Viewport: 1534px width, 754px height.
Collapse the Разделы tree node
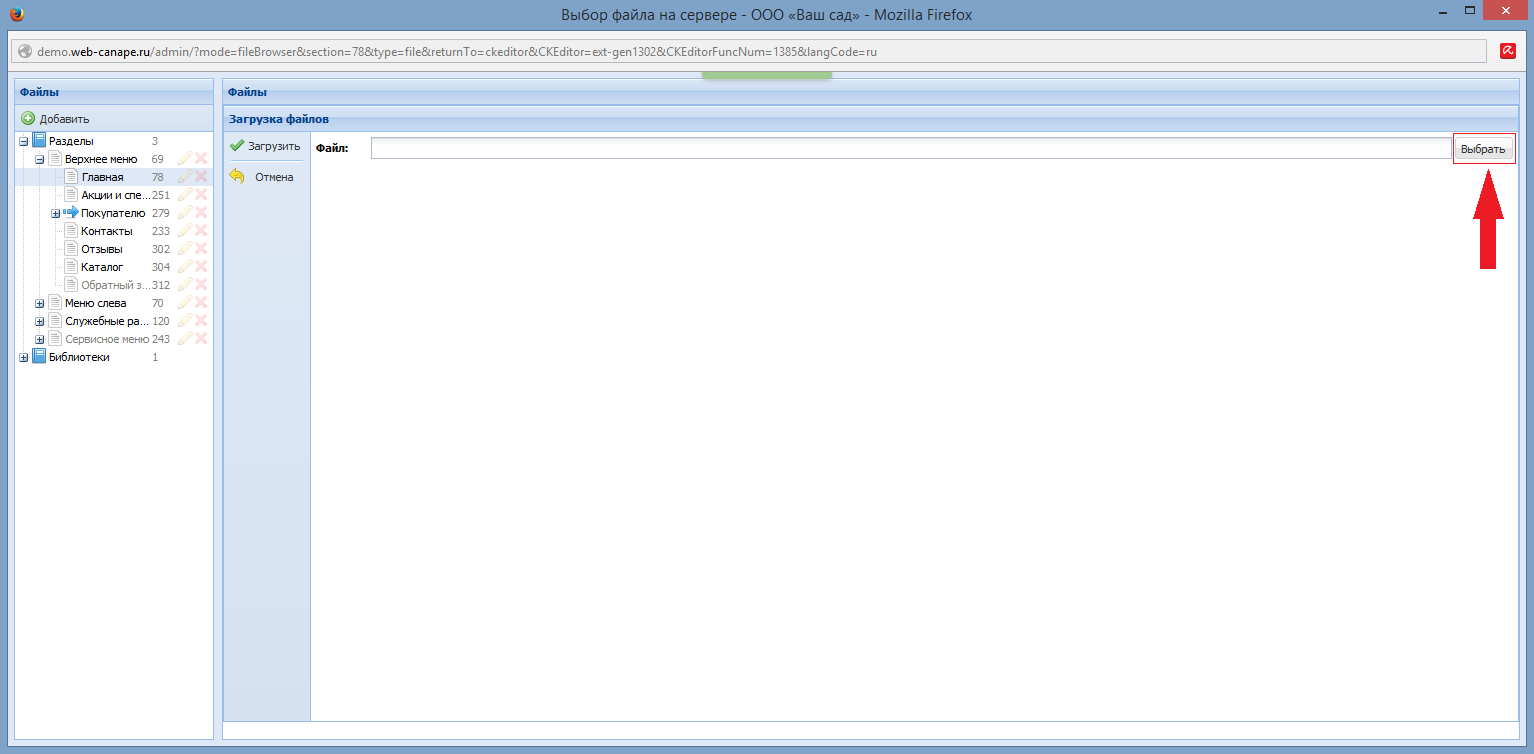[x=24, y=141]
